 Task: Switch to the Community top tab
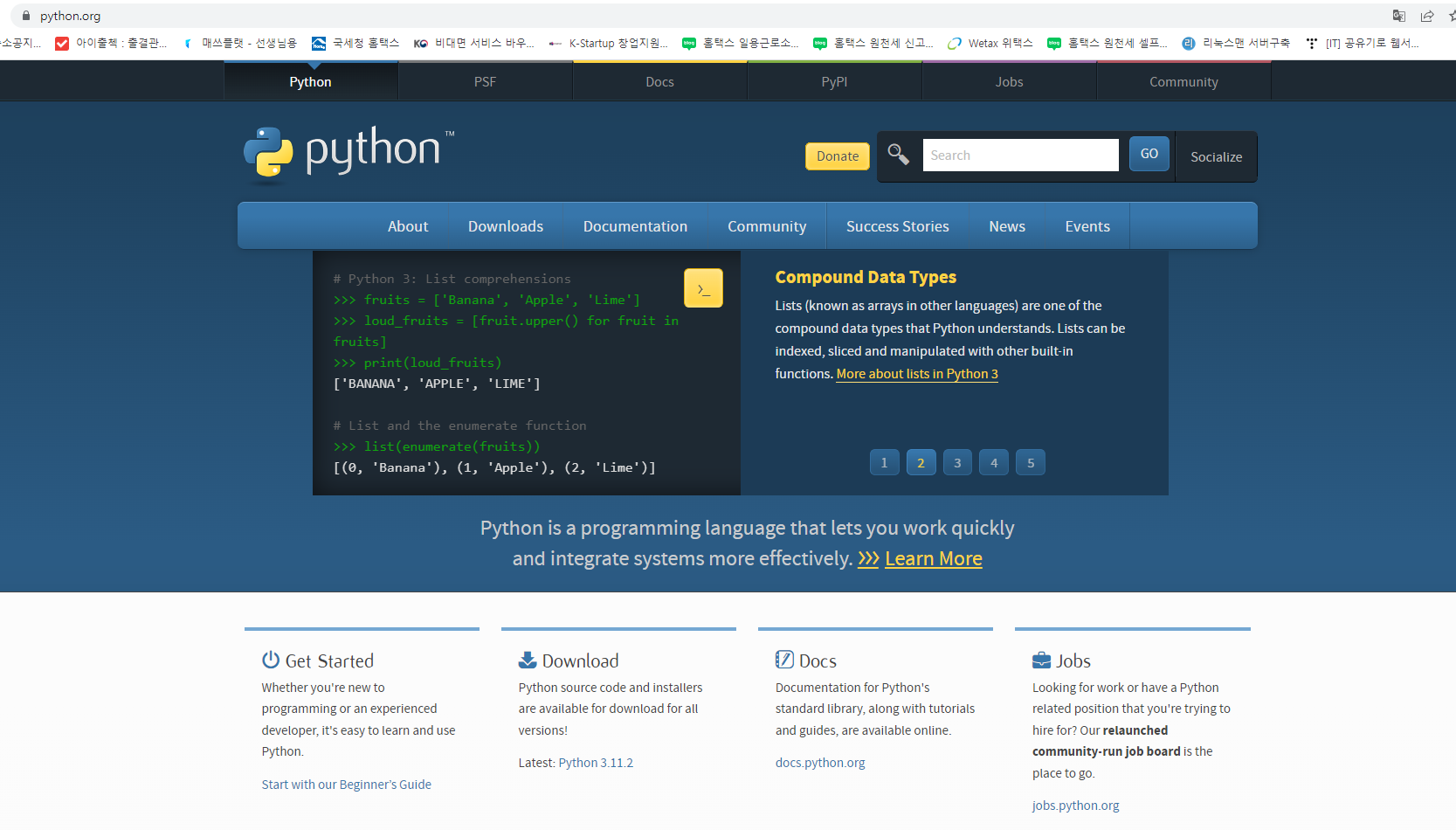(x=1183, y=82)
